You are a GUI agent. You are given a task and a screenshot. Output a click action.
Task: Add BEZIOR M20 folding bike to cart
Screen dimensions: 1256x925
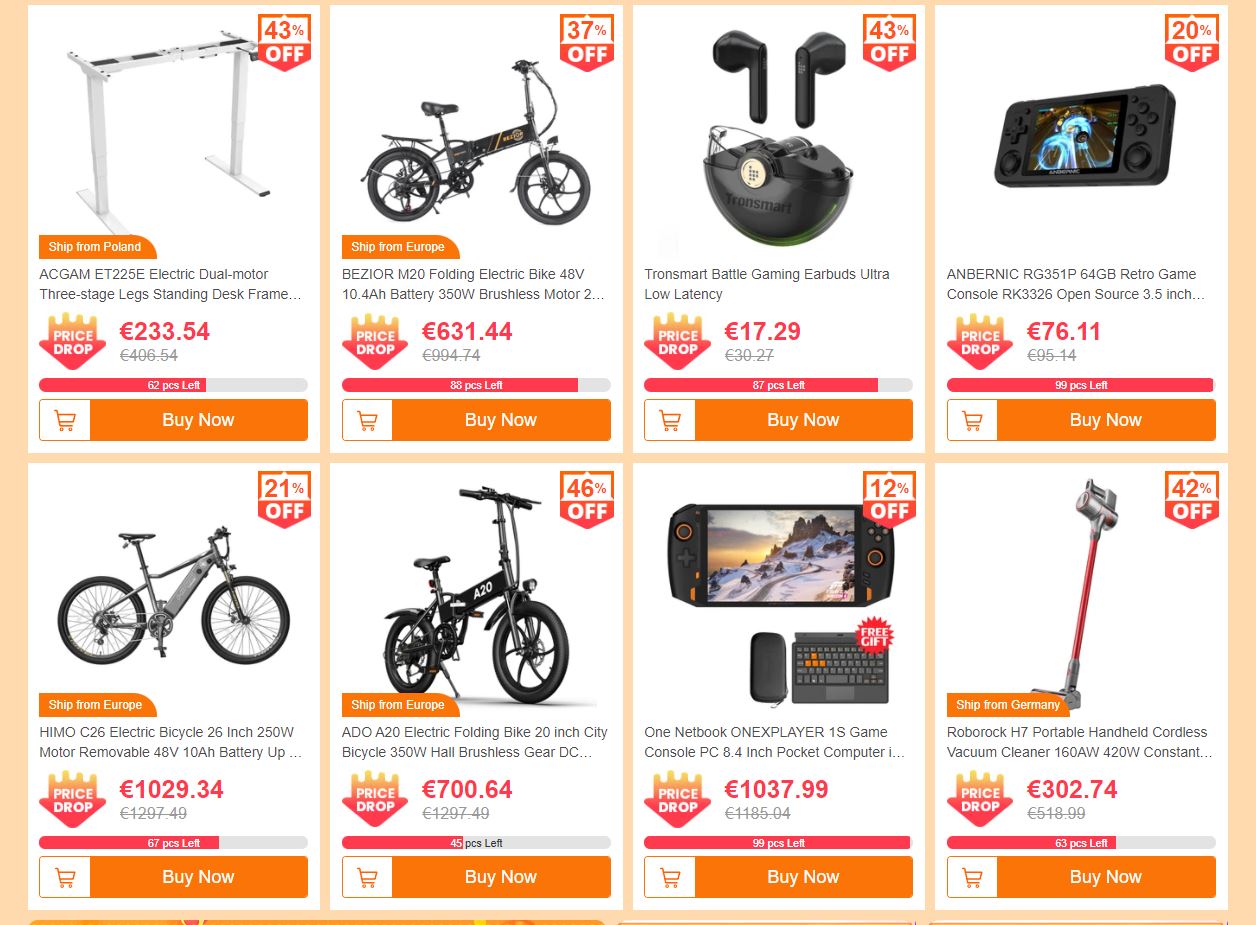pos(367,420)
